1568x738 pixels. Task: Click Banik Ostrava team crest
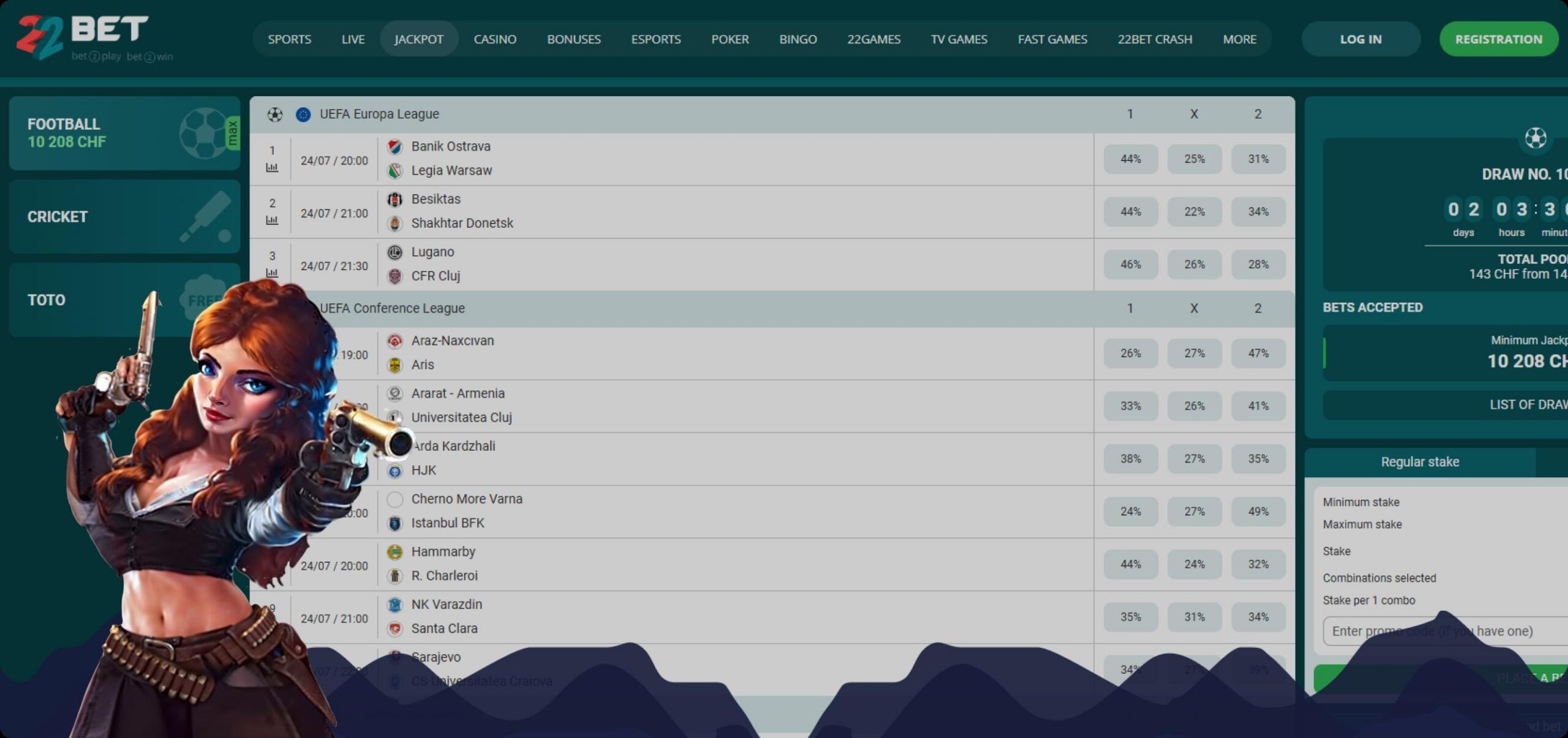[395, 147]
